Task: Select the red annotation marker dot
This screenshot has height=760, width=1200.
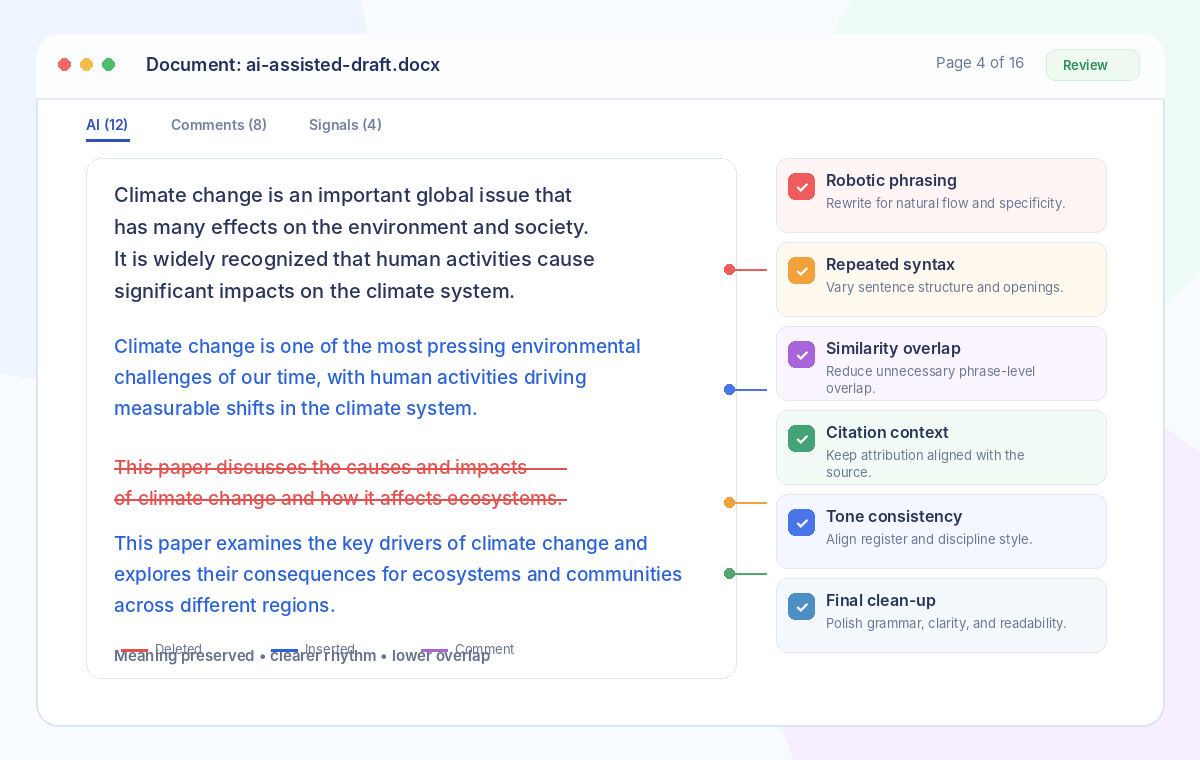Action: 729,270
